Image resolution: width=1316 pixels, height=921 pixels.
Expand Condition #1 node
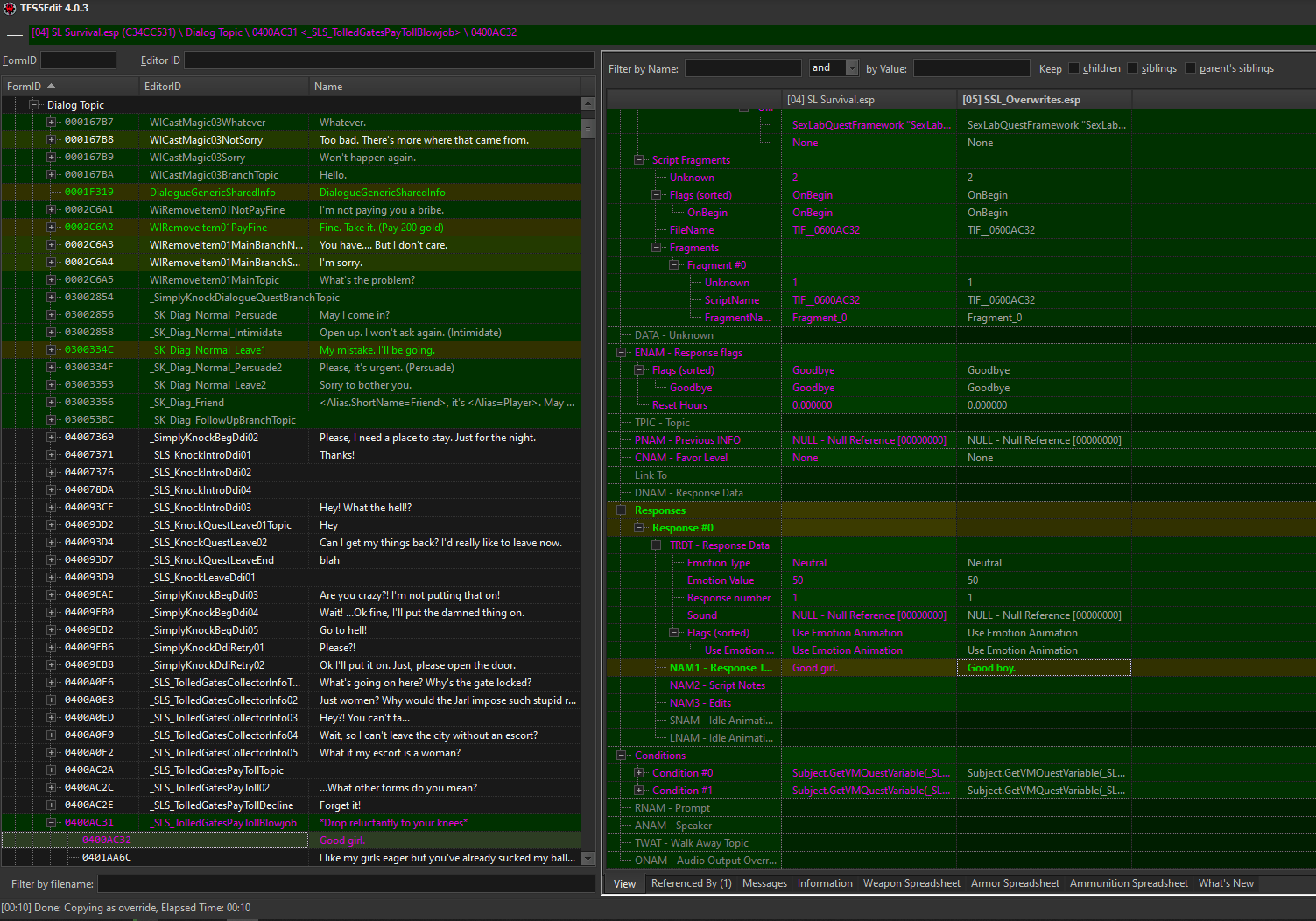pos(638,791)
